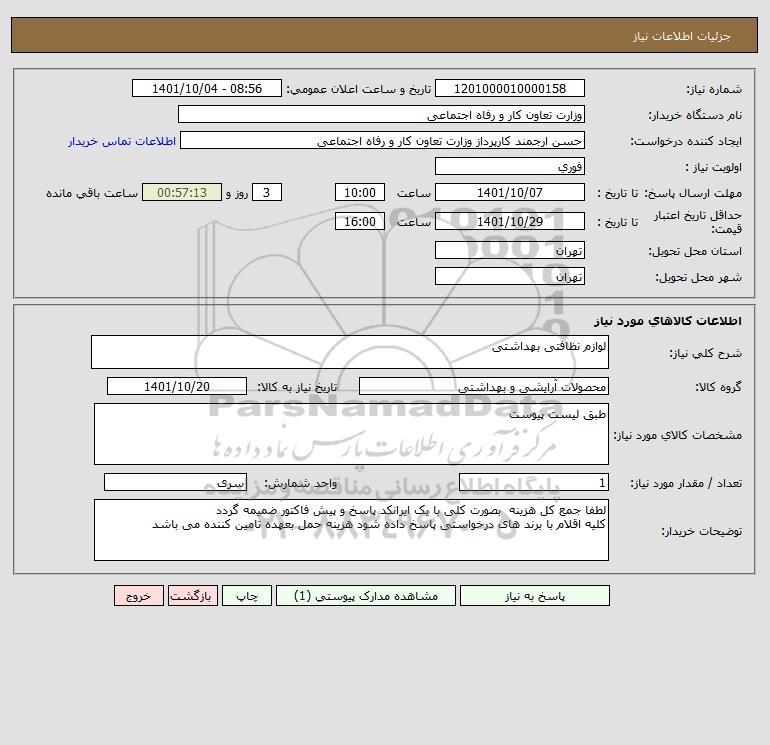The height and width of the screenshot is (745, 770).
Task: Click response deadline time 10:00
Action: pyautogui.click(x=360, y=193)
